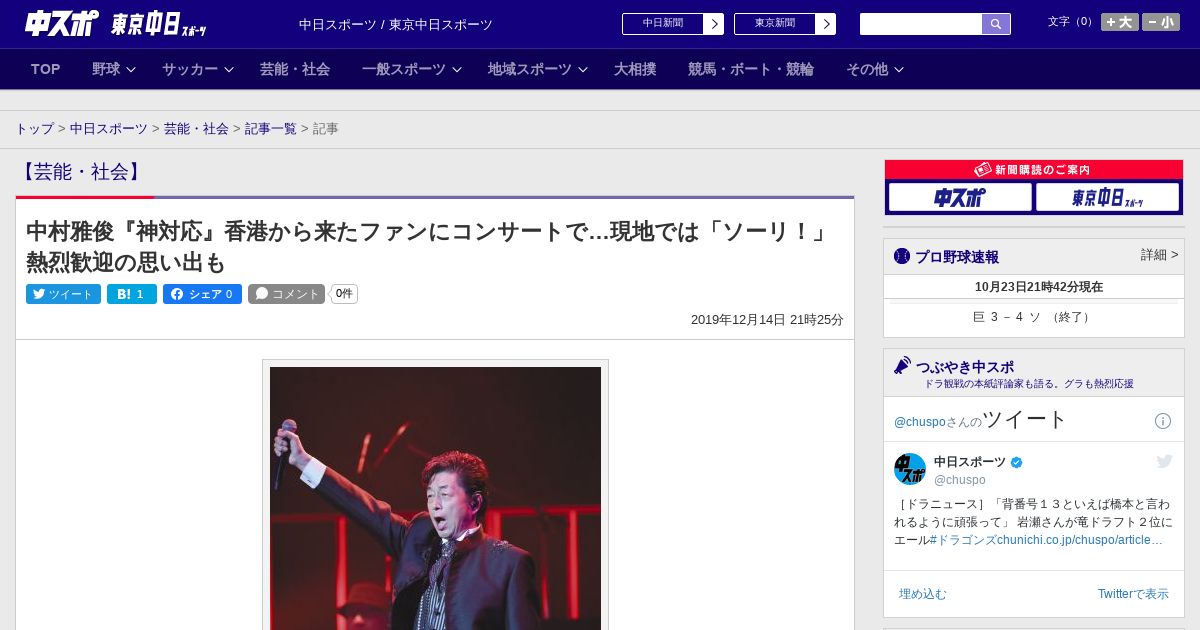Expand the その他 navigation menu

(875, 69)
